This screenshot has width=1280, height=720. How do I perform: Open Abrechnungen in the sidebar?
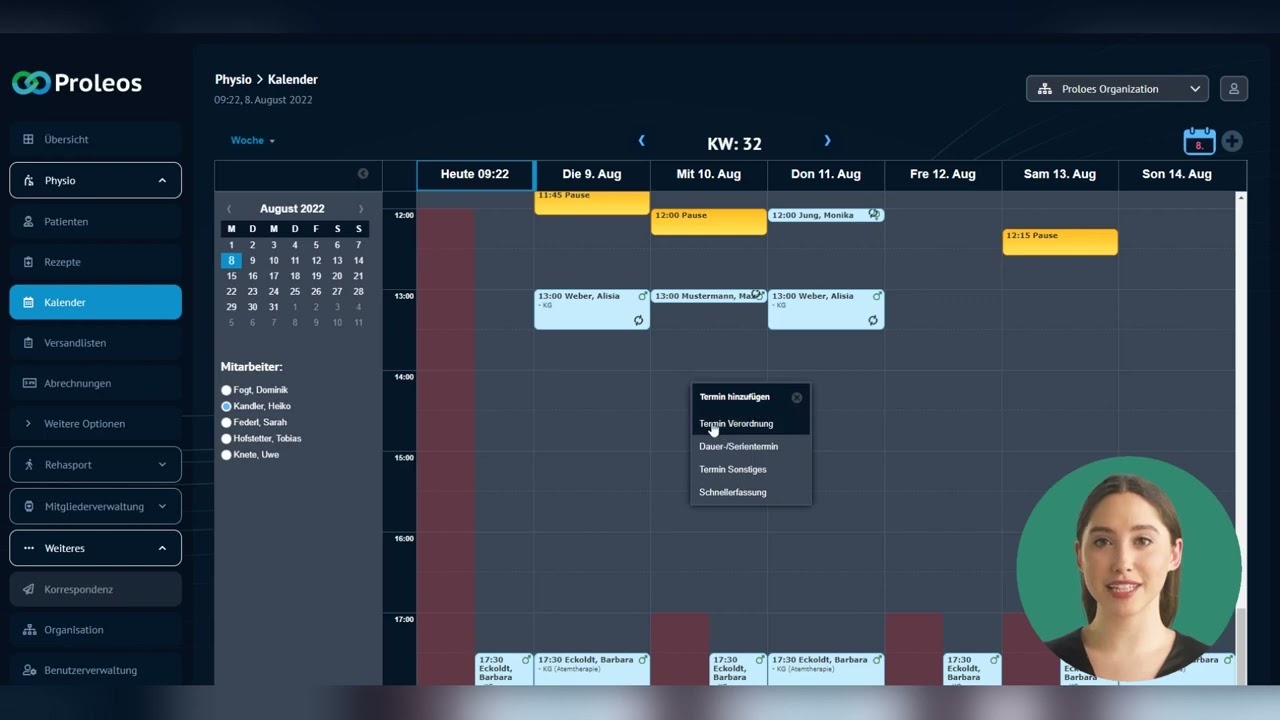[96, 384]
